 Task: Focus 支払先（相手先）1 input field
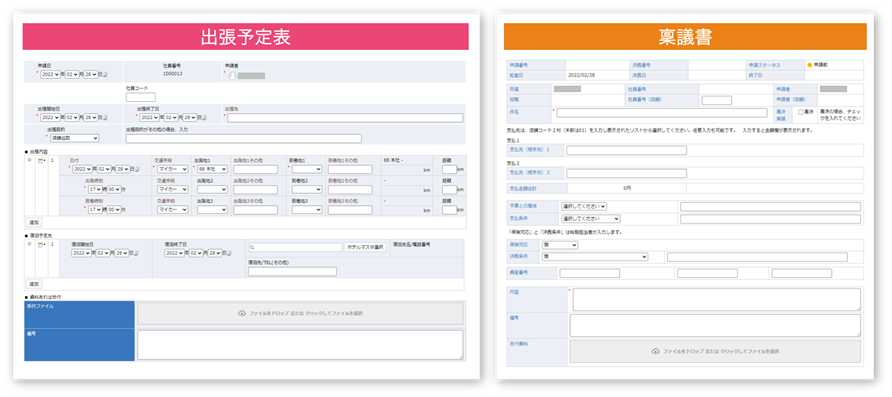pyautogui.click(x=626, y=150)
